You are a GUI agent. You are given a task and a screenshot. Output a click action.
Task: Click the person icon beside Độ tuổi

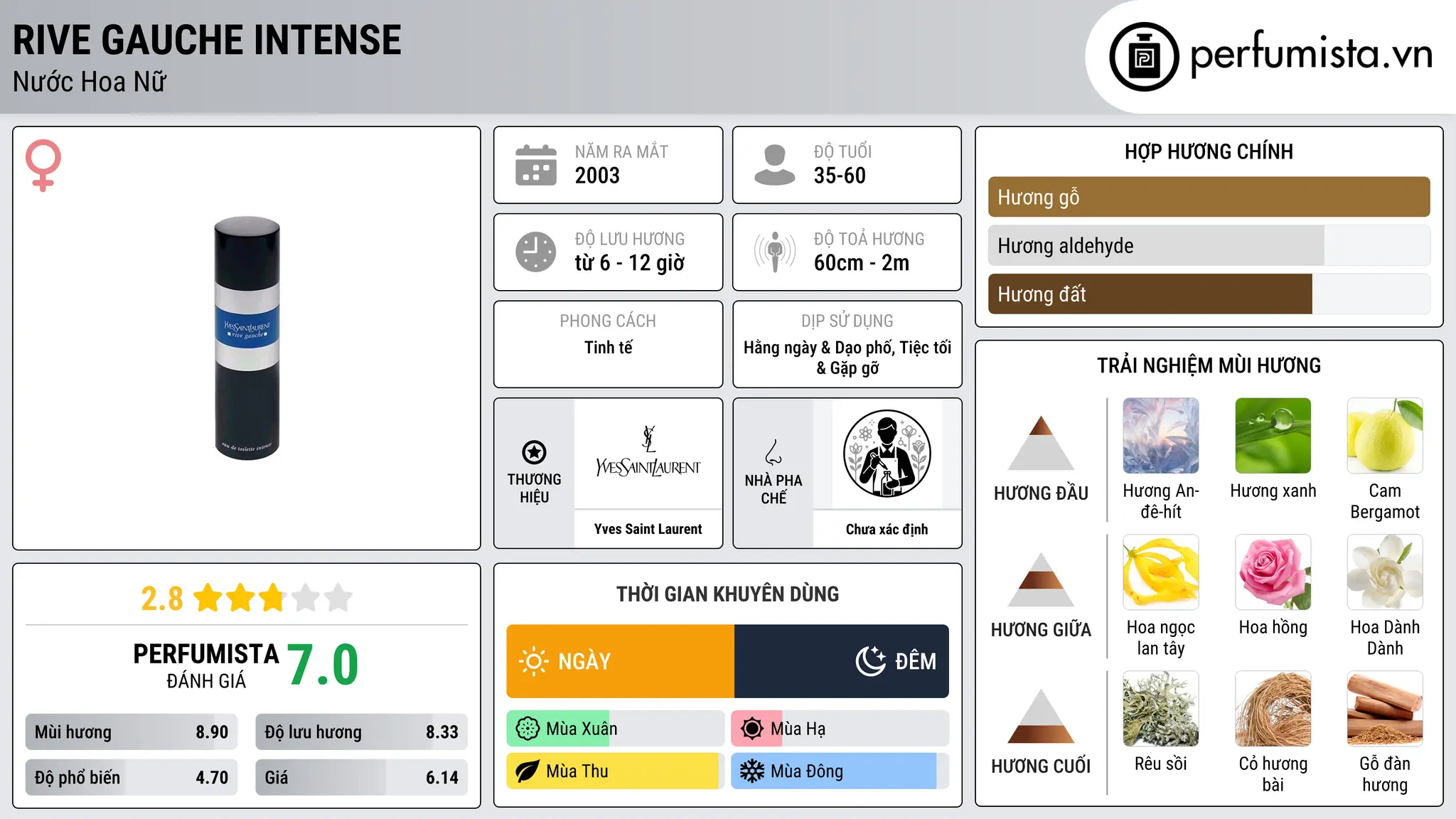click(774, 165)
